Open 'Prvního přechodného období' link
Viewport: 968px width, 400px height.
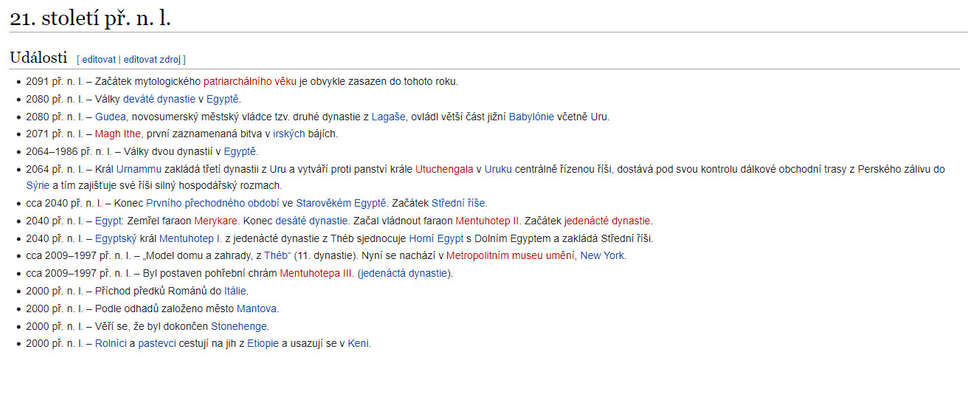pyautogui.click(x=212, y=203)
